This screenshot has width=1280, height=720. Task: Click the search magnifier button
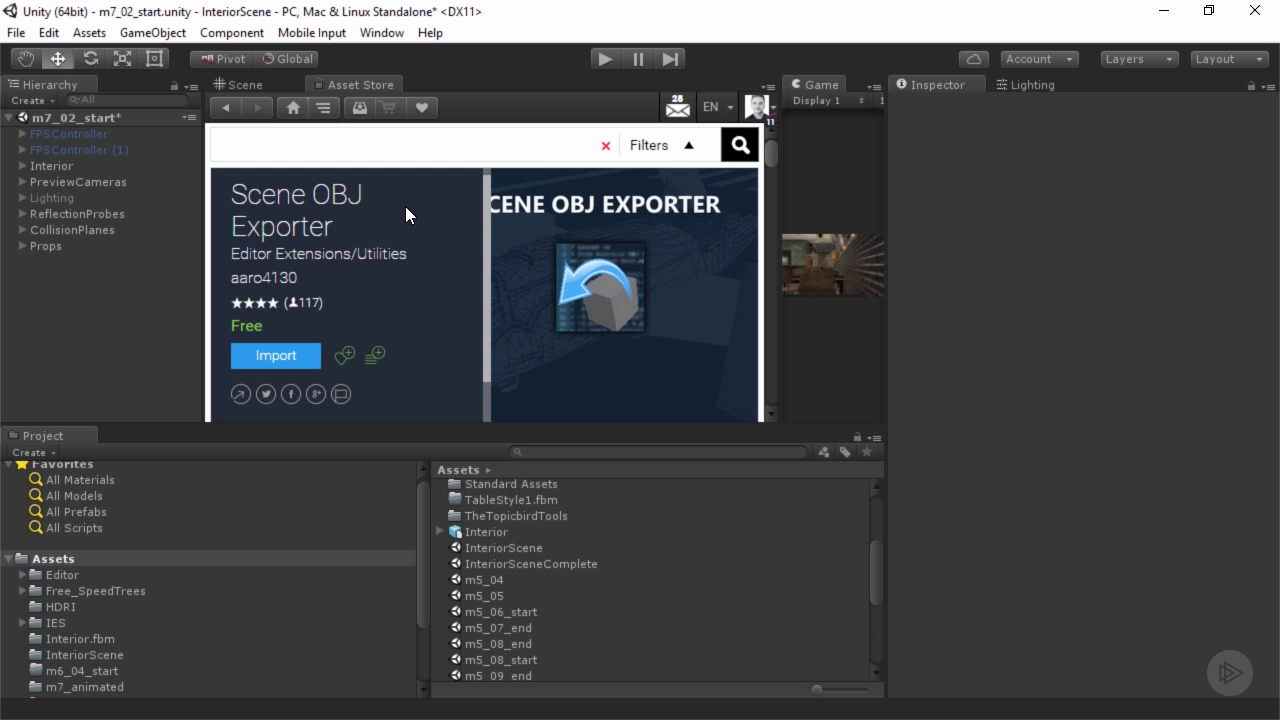[x=740, y=145]
